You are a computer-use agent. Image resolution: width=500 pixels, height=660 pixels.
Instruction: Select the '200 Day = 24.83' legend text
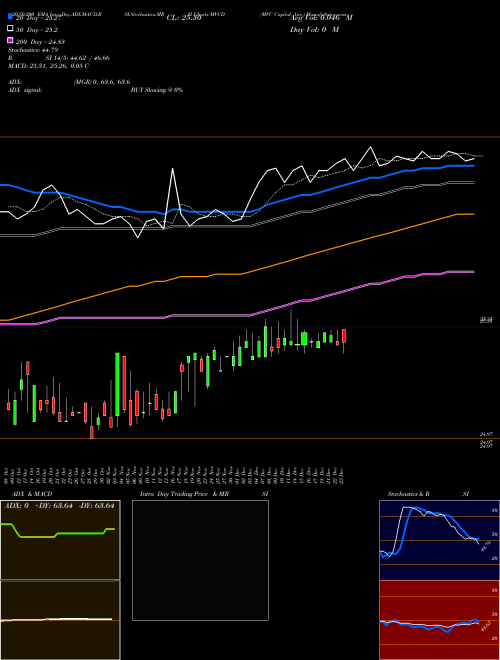click(x=40, y=42)
